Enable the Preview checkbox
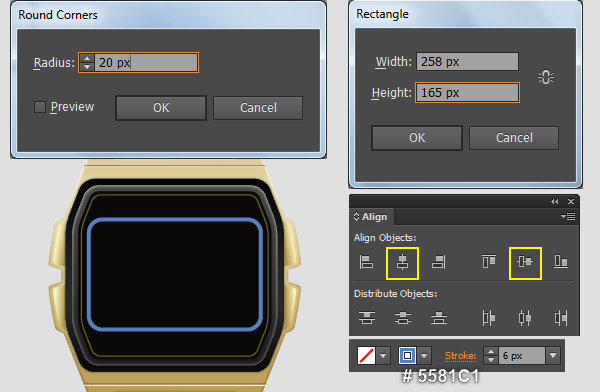600x392 pixels. click(x=40, y=107)
